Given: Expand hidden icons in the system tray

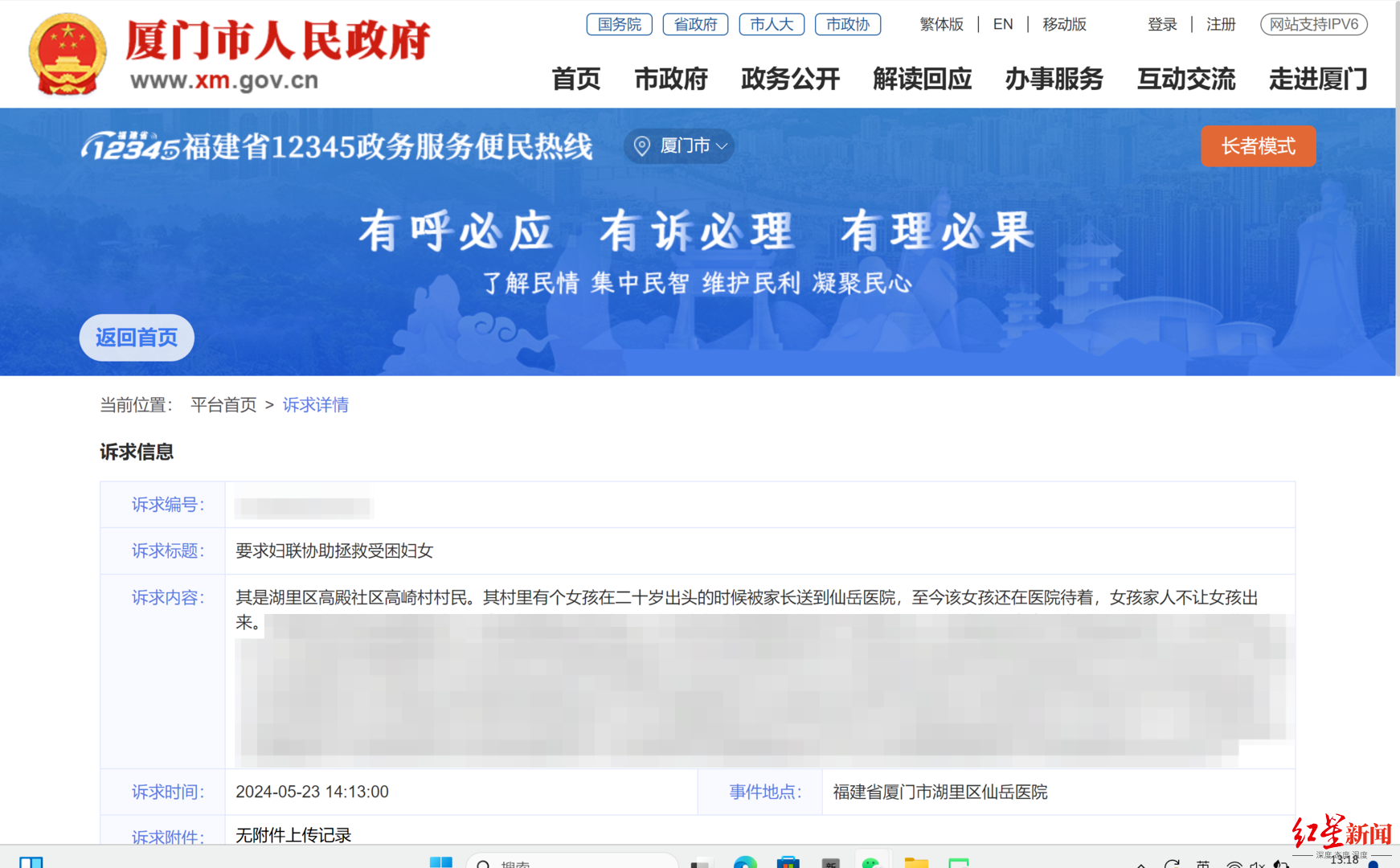Looking at the screenshot, I should coord(1142,862).
